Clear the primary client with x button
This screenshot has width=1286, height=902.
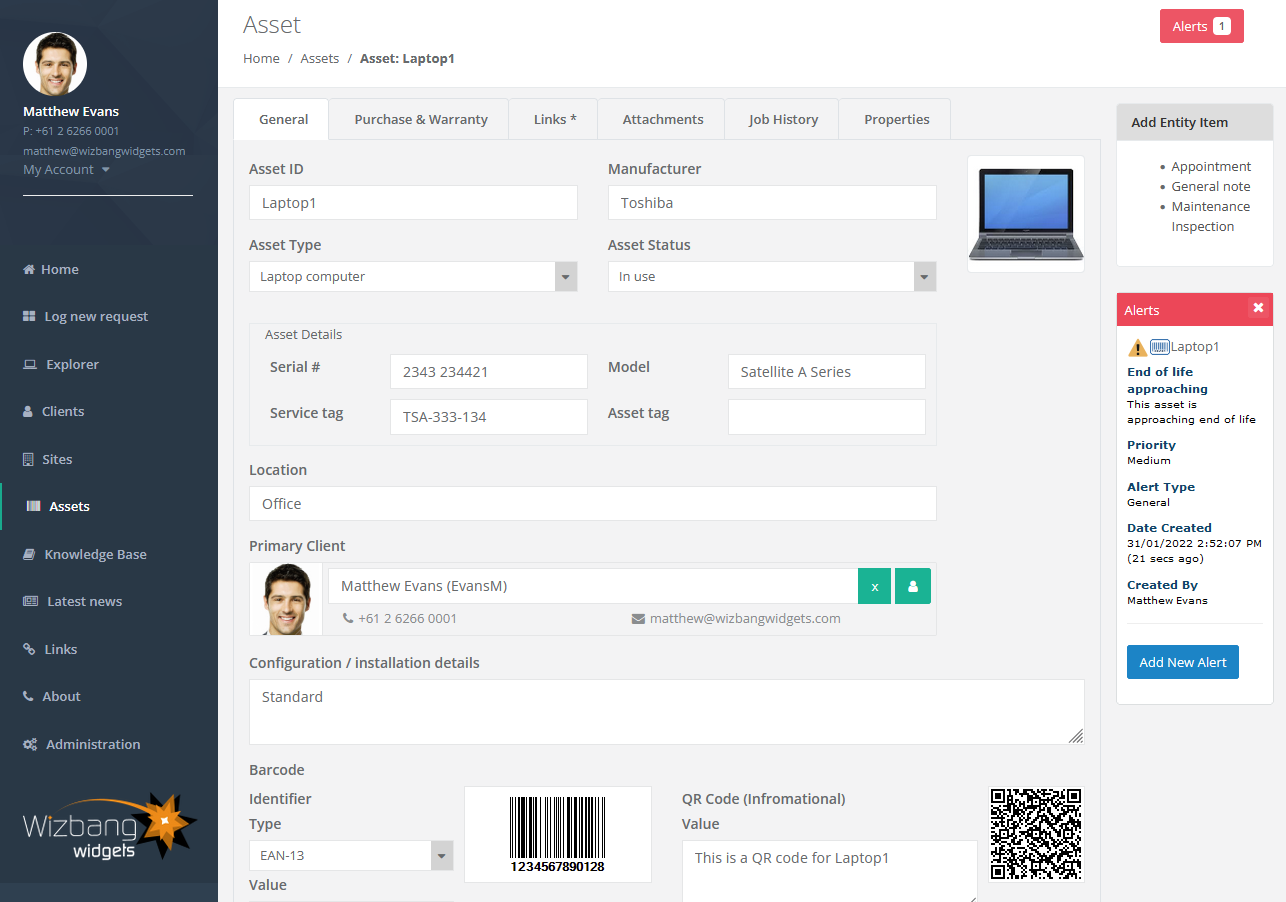pos(875,586)
